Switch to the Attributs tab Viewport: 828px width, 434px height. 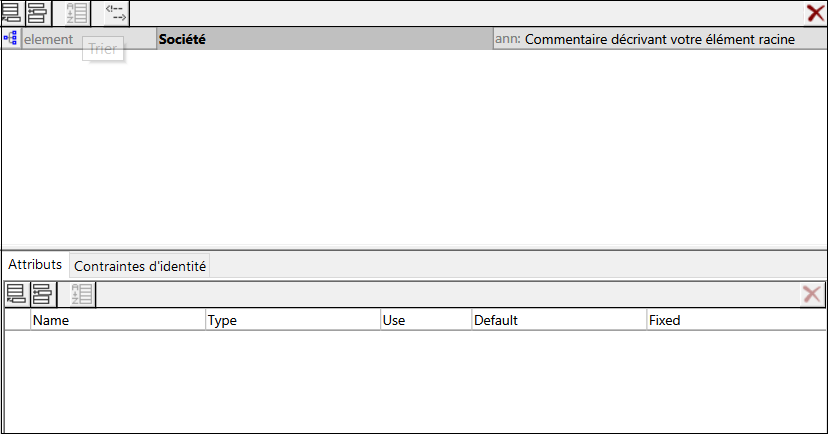(x=35, y=265)
